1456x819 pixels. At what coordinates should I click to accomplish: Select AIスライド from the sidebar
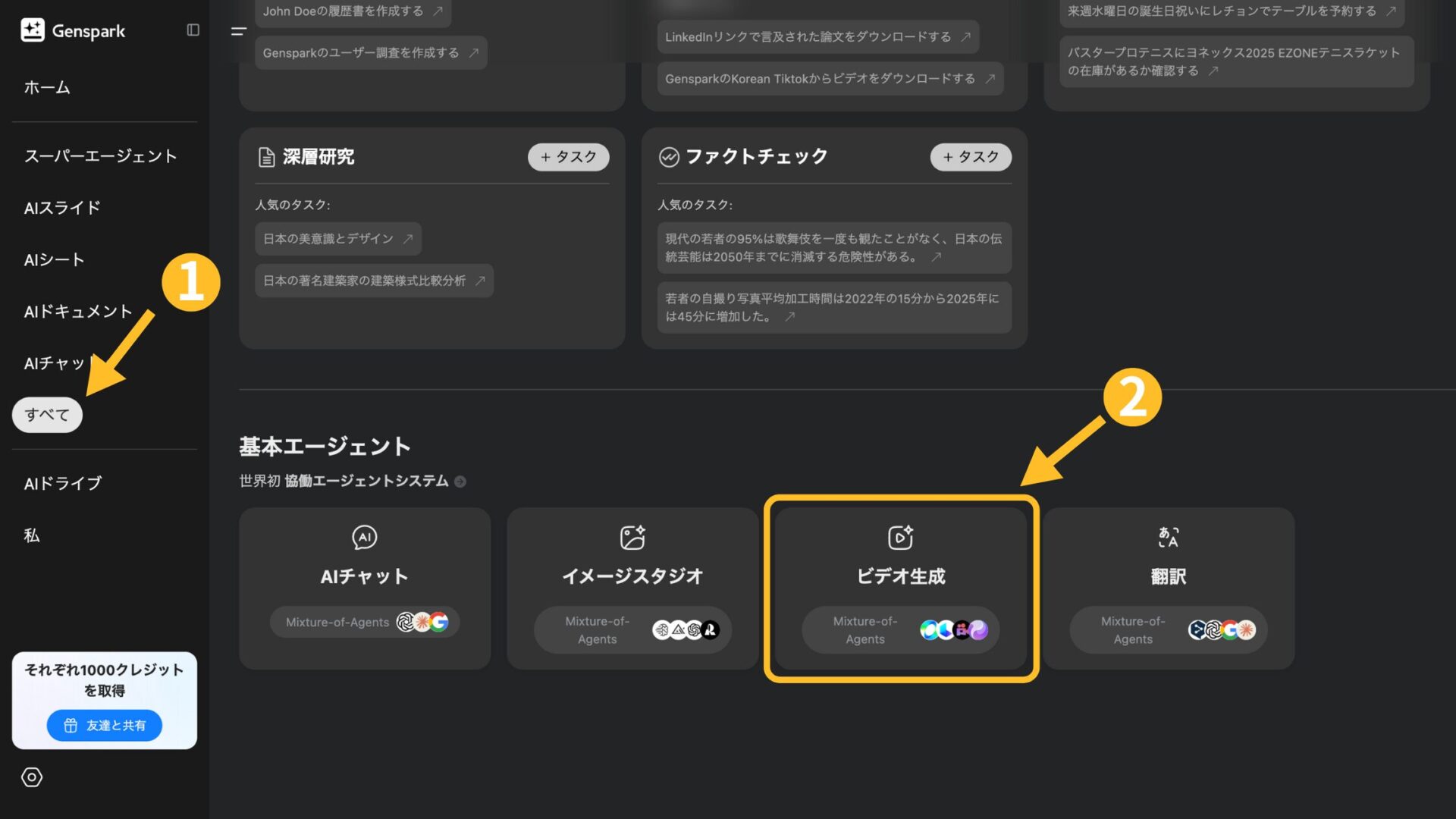coord(61,207)
